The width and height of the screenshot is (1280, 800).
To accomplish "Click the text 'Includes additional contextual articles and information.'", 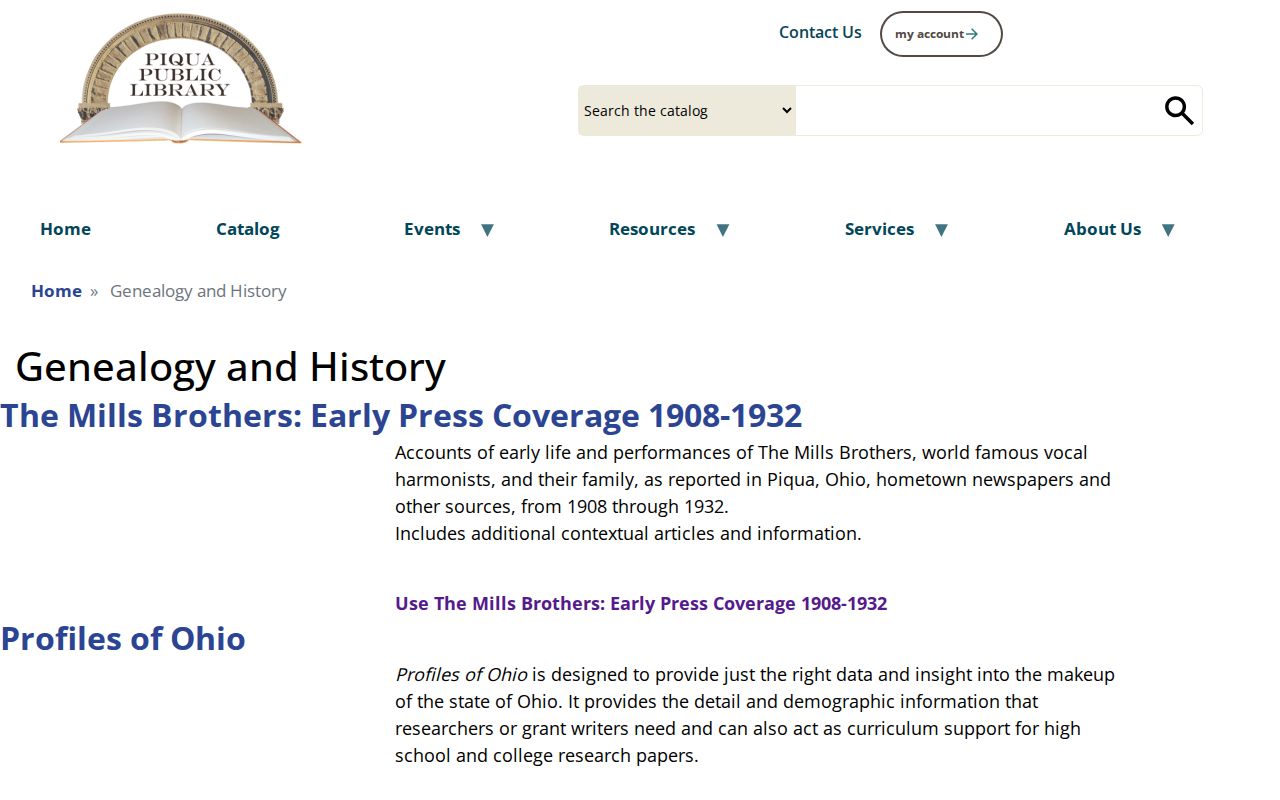I will coord(628,533).
